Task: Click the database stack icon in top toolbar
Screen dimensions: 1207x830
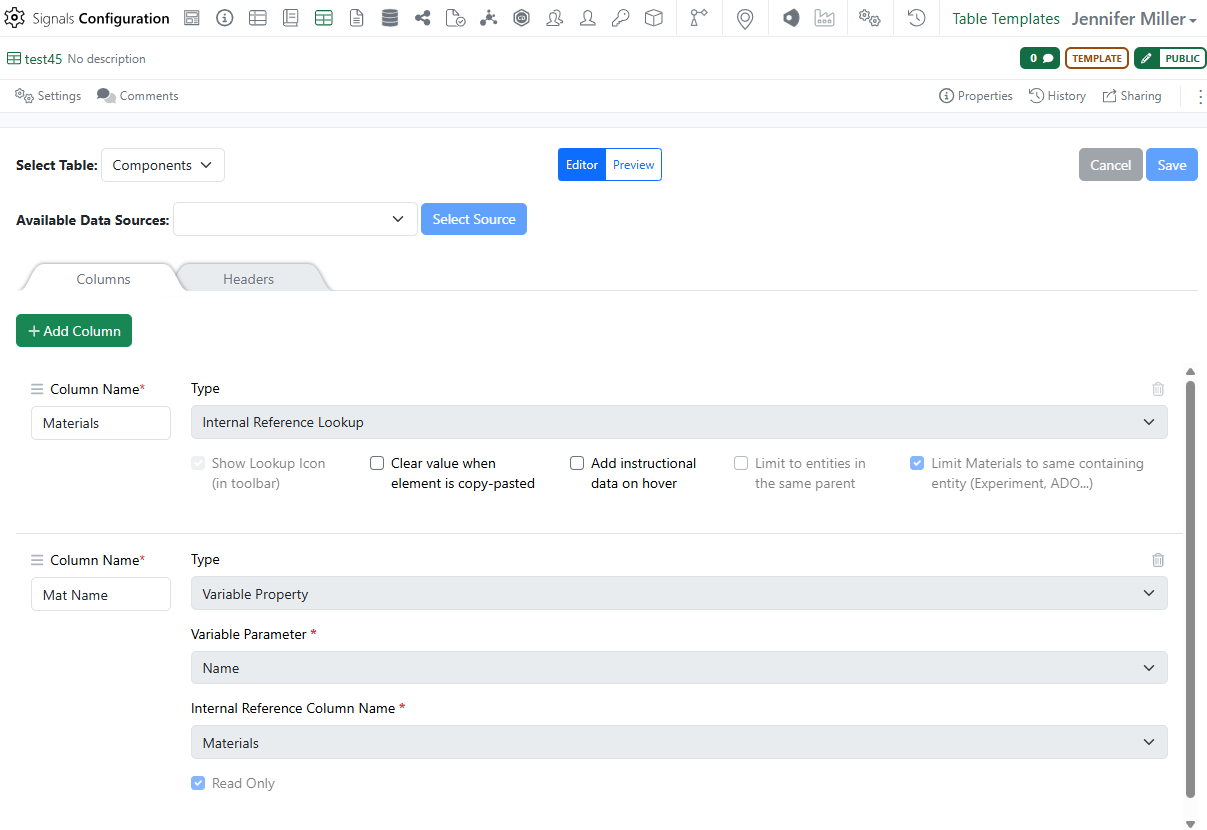Action: click(390, 18)
